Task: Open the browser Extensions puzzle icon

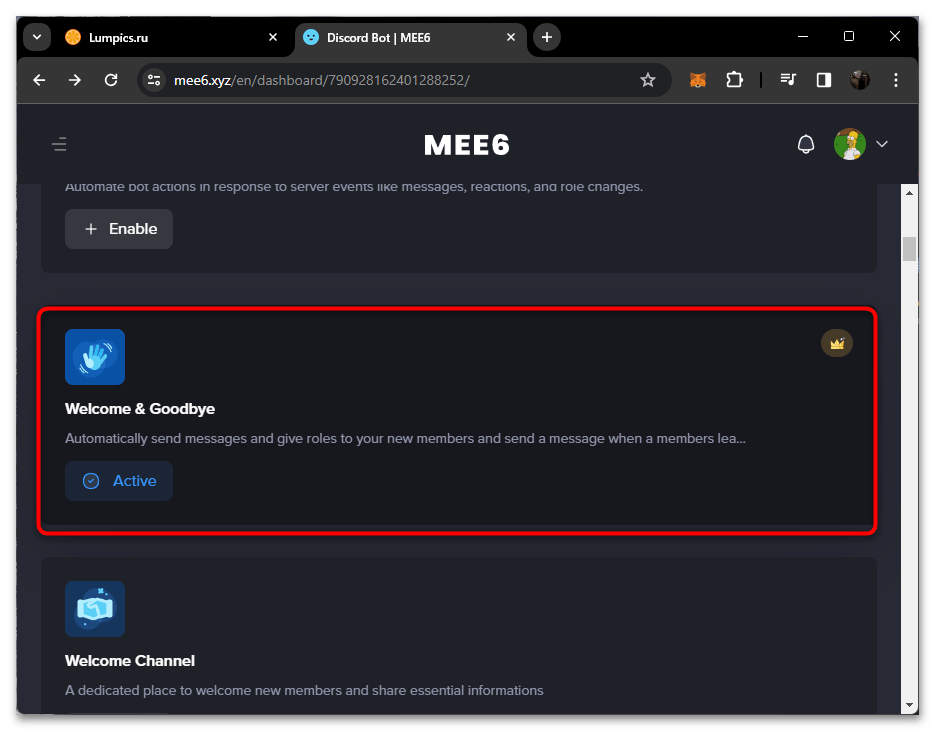Action: [735, 80]
